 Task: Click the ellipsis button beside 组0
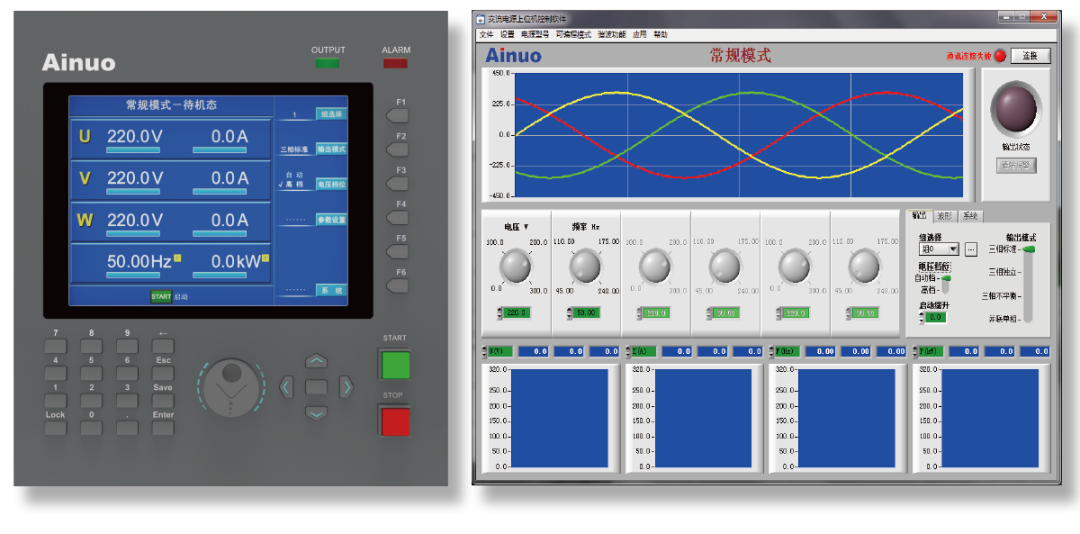pyautogui.click(x=971, y=249)
